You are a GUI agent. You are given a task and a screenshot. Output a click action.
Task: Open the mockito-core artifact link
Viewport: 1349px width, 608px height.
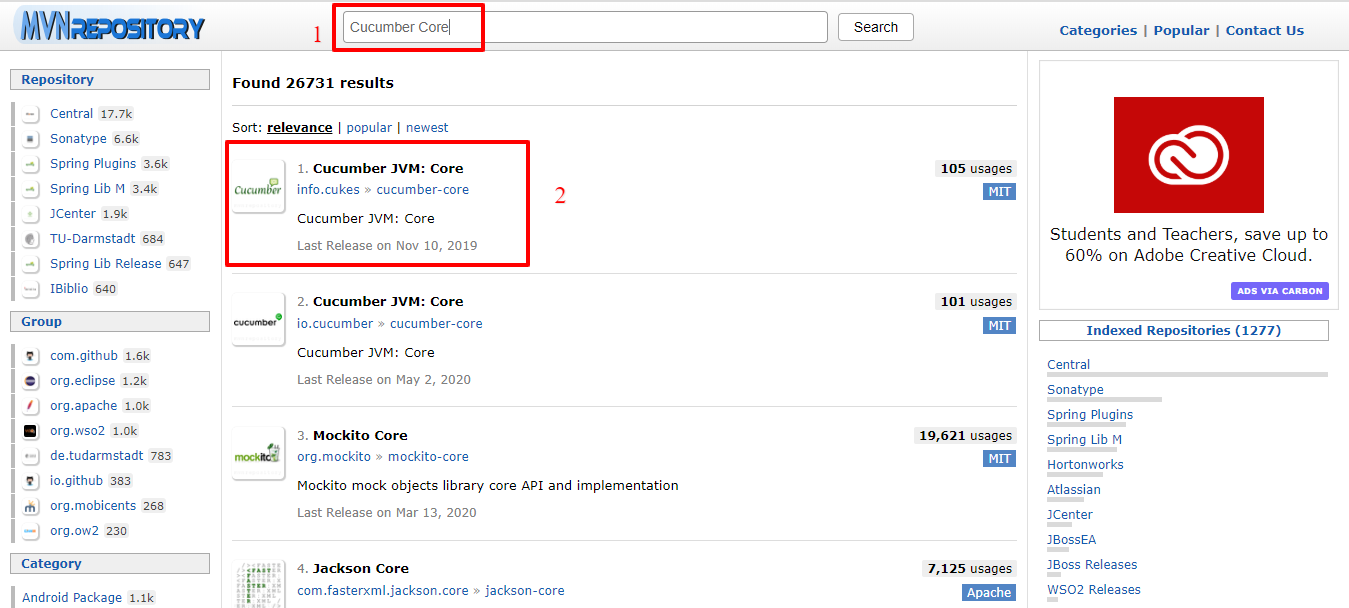428,456
